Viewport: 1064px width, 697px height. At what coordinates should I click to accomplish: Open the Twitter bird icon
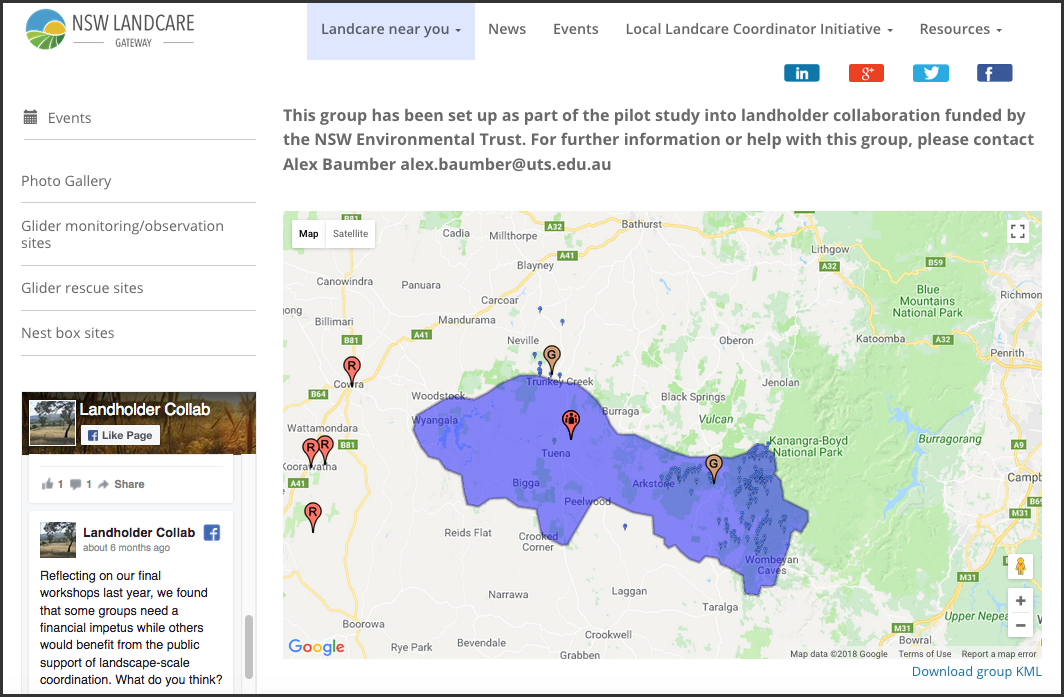pos(930,73)
